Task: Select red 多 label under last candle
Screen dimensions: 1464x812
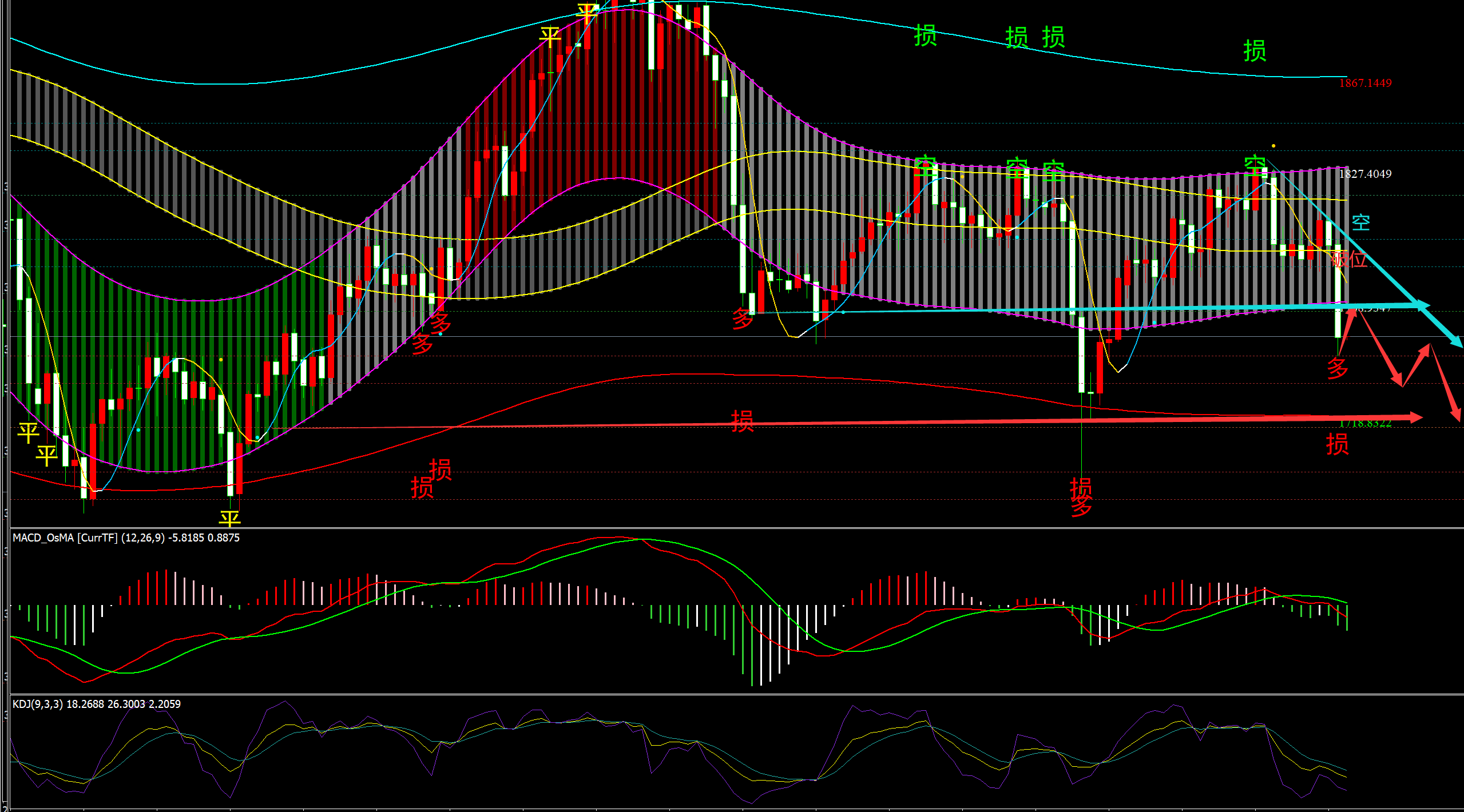Action: click(x=1338, y=368)
